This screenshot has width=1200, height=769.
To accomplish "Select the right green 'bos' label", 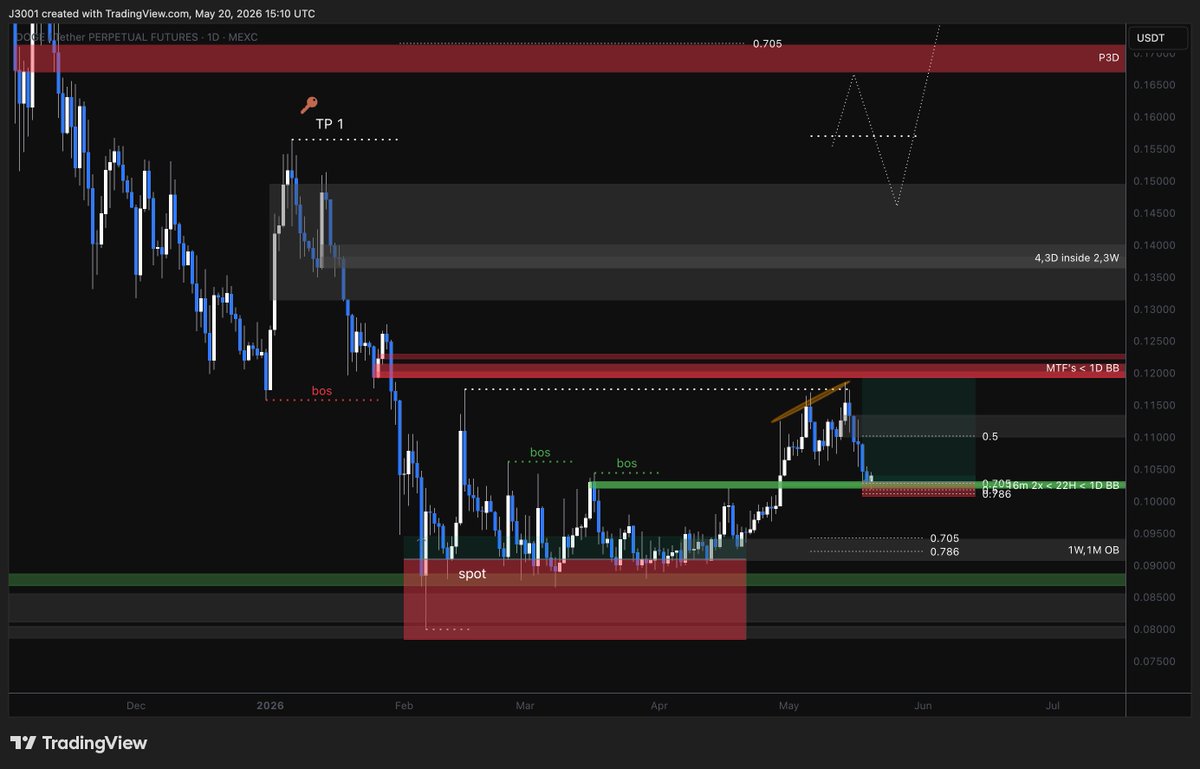I will tap(627, 464).
